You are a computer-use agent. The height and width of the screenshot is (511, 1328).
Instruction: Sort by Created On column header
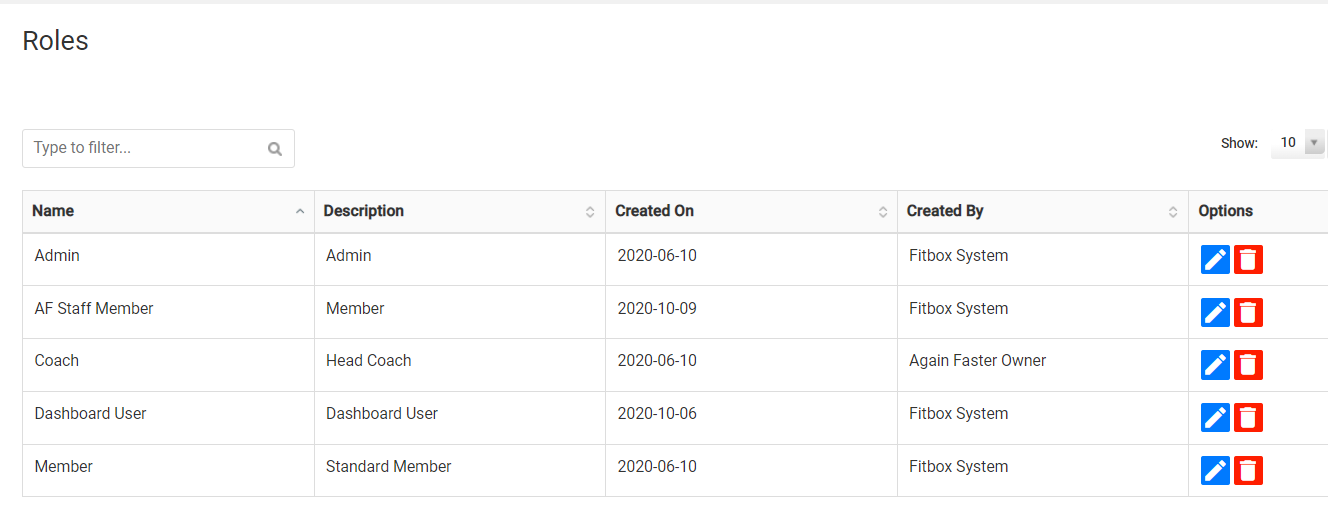[751, 211]
